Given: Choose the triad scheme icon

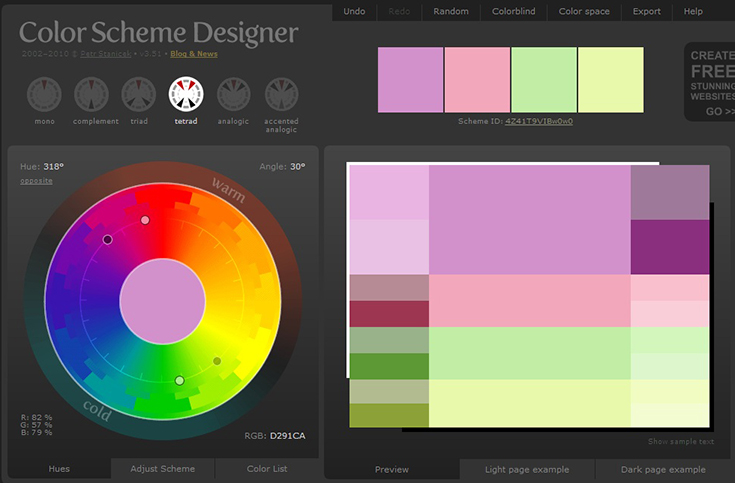Looking at the screenshot, I should pos(138,96).
